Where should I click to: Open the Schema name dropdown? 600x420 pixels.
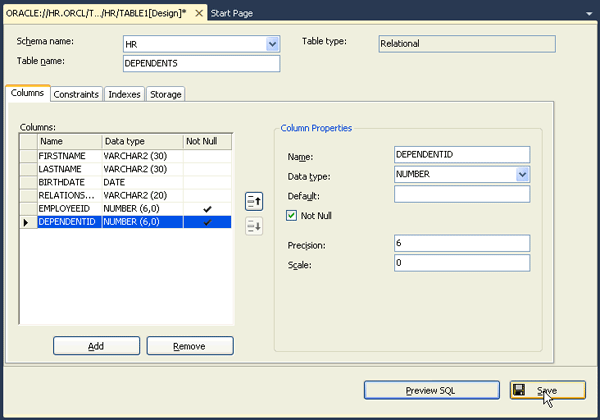[x=273, y=44]
